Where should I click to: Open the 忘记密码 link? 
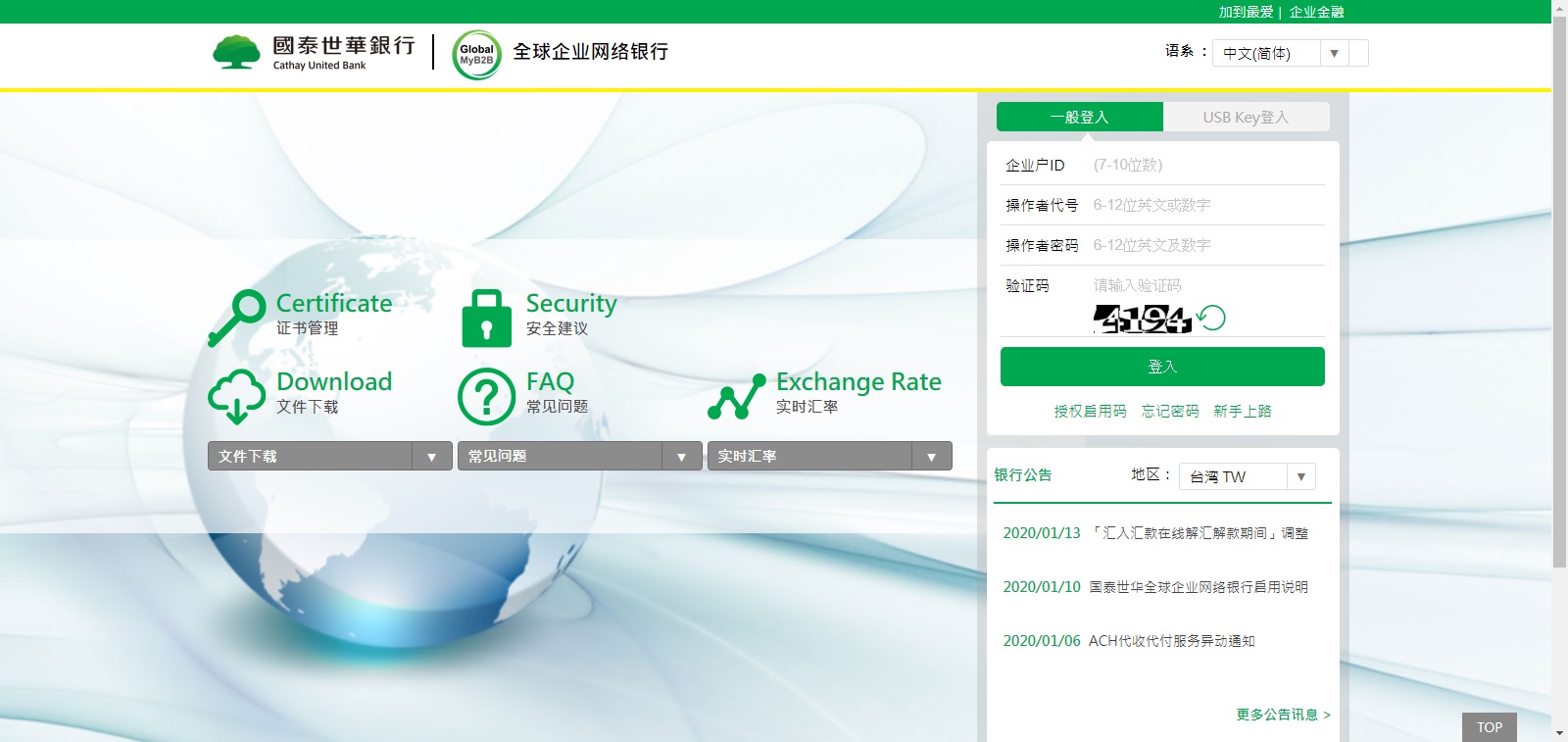[x=1170, y=411]
